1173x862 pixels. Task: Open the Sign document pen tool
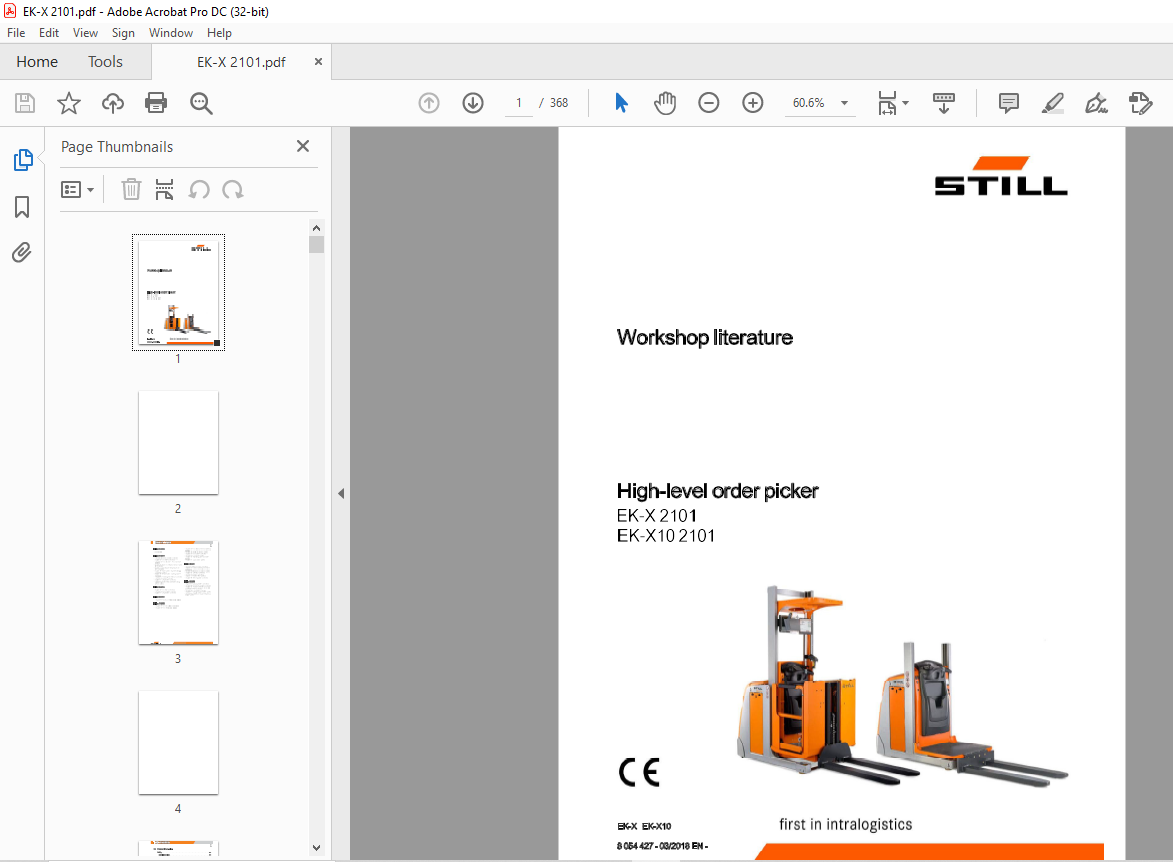click(1096, 103)
